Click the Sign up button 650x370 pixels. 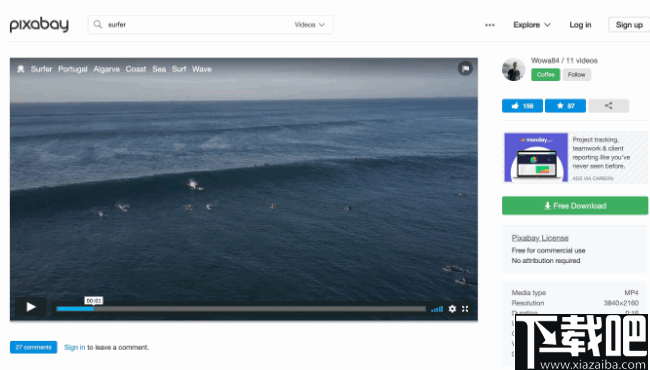tap(629, 25)
